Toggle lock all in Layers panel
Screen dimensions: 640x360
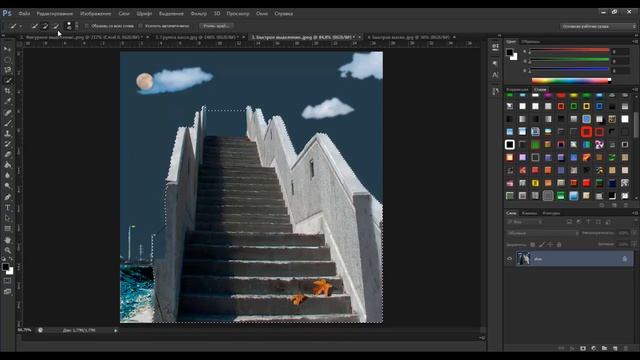click(559, 244)
